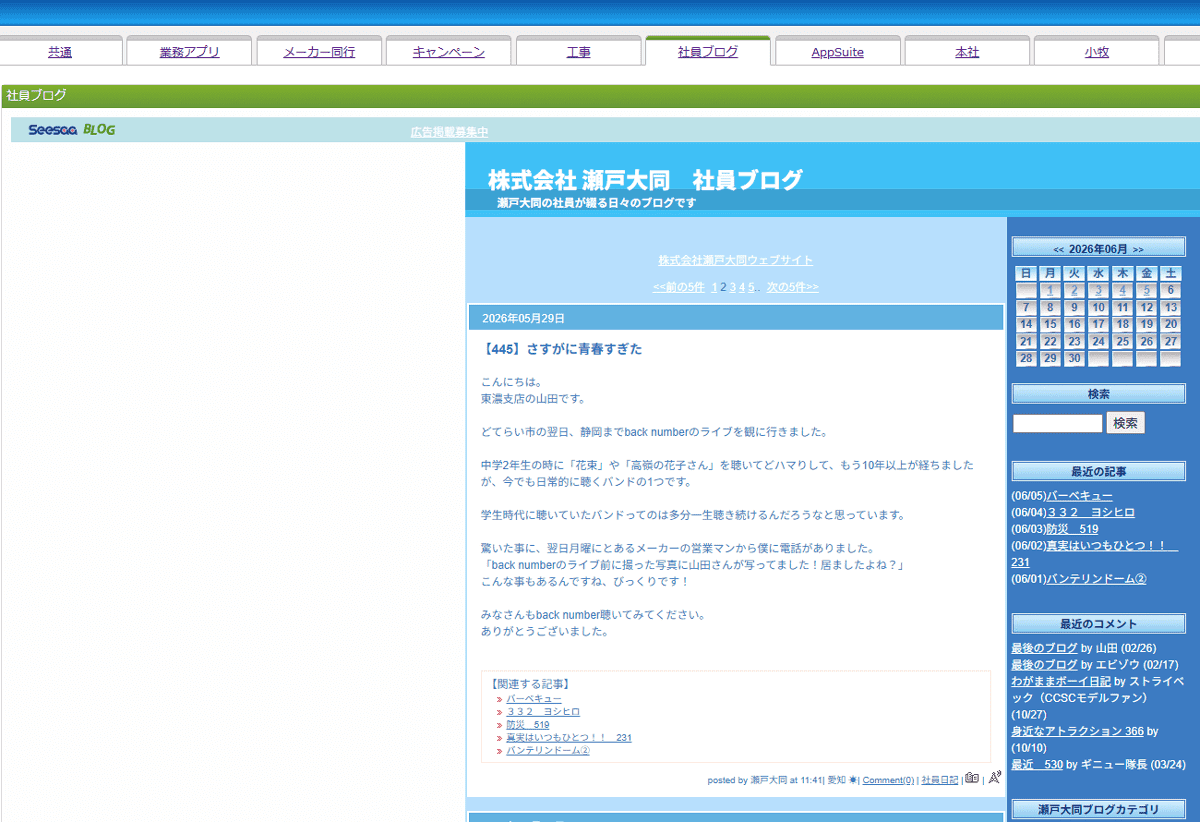Screen dimensions: 1200x822
Task: Open バンテリンドーム② in related articles box
Action: click(548, 750)
